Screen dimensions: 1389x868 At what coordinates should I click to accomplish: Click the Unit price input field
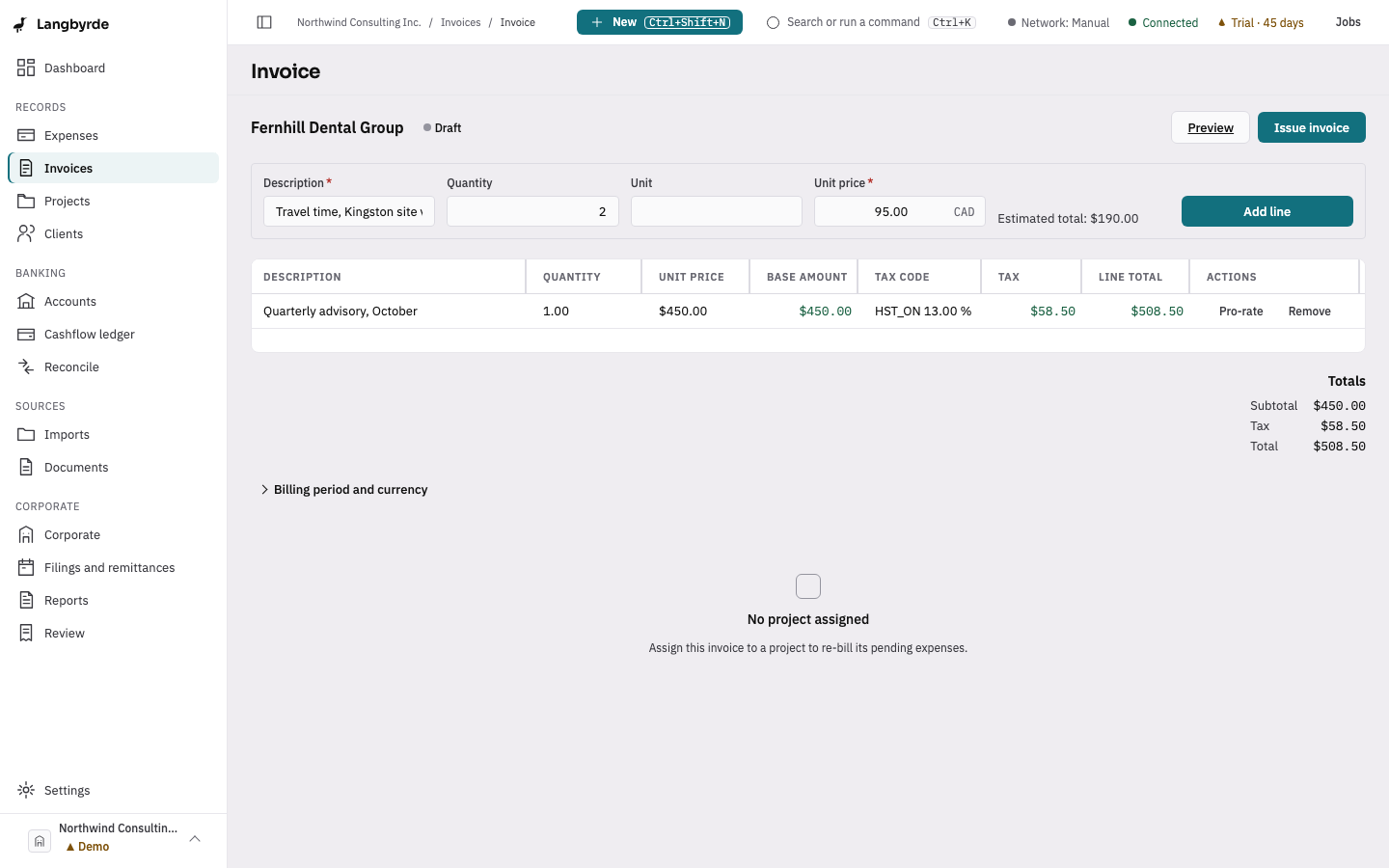900,211
